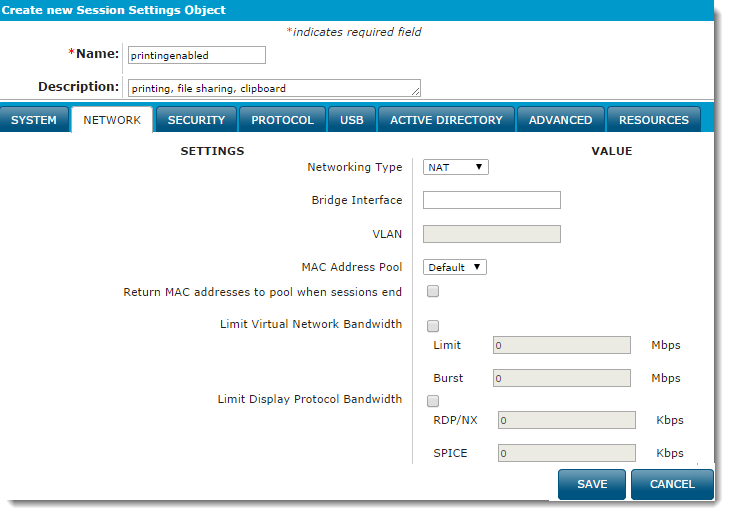729x515 pixels.
Task: Enable Return MAC addresses to pool checkbox
Action: tap(433, 292)
